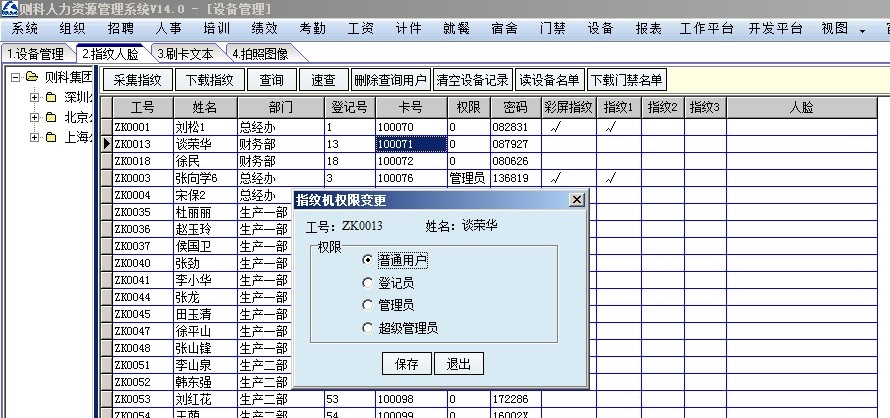The height and width of the screenshot is (418, 890).
Task: Close the 指纹机权限变更 dialog
Action: point(576,200)
